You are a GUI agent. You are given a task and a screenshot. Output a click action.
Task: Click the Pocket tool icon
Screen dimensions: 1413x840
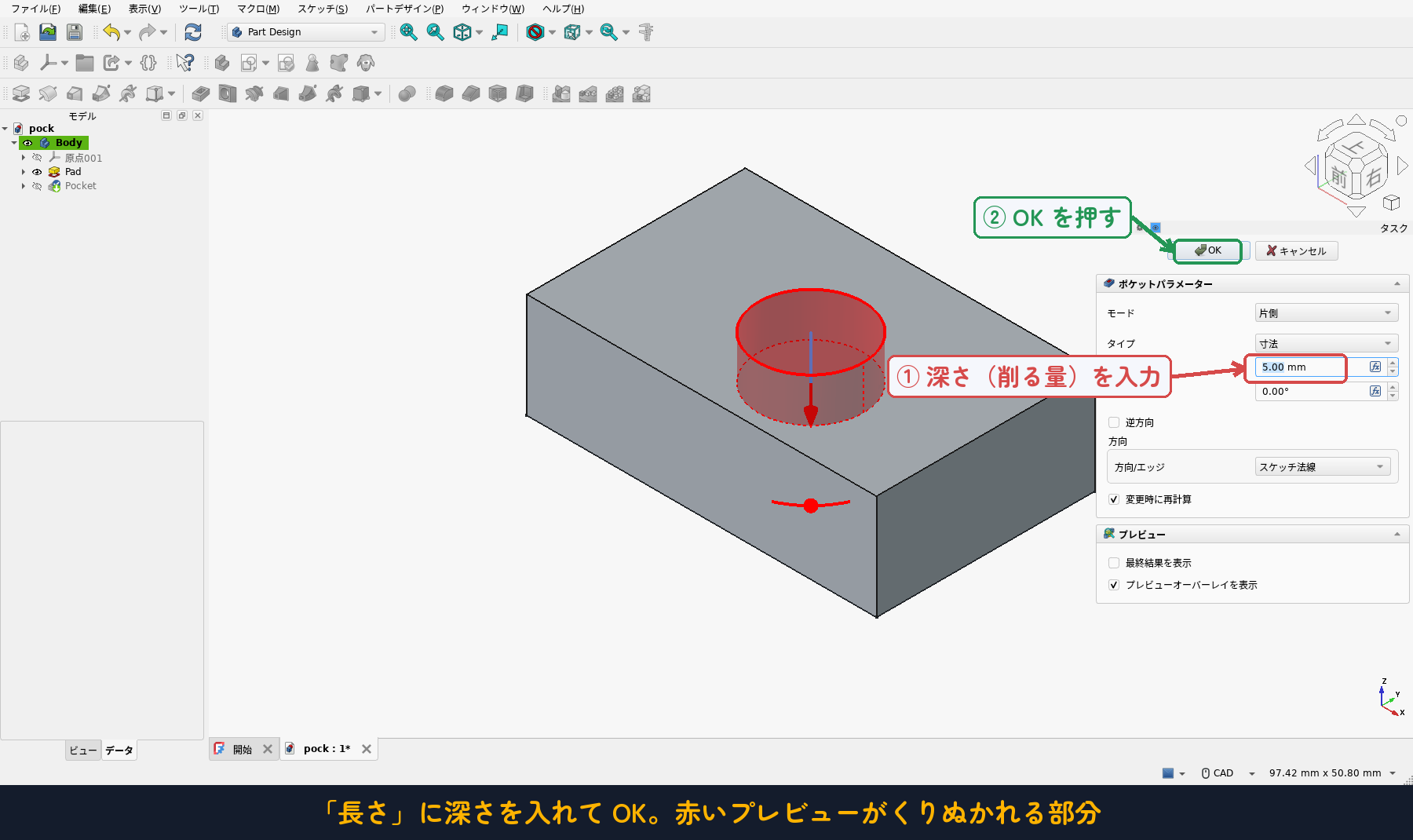pyautogui.click(x=201, y=94)
